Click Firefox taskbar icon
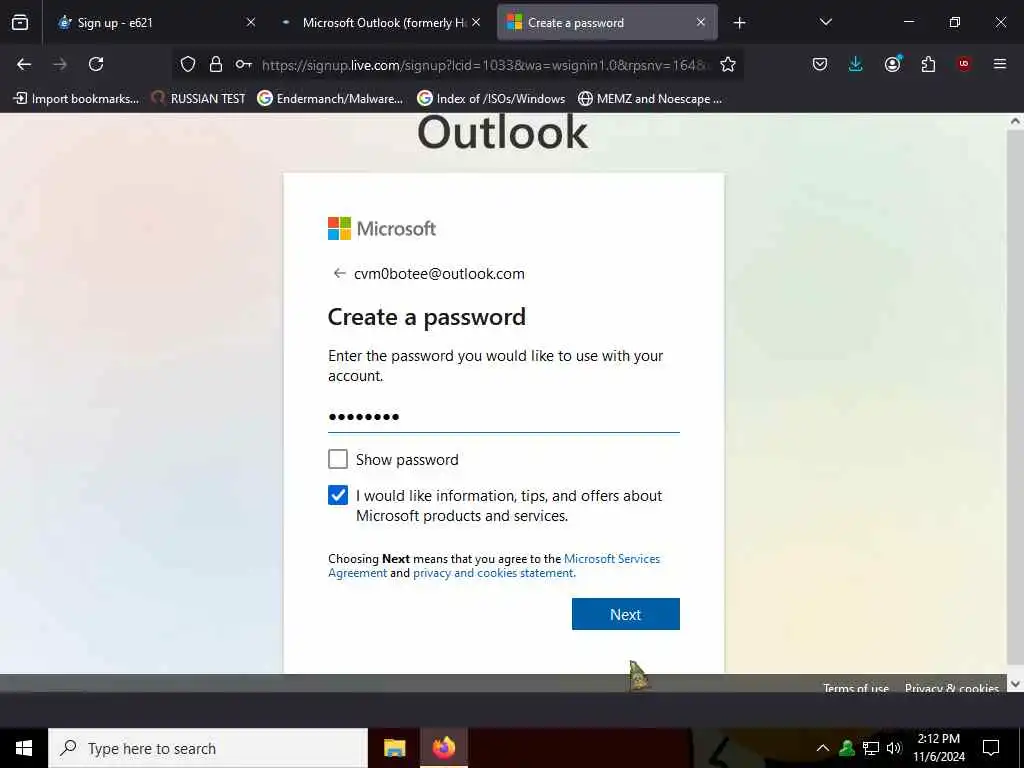The image size is (1024, 768). (443, 748)
